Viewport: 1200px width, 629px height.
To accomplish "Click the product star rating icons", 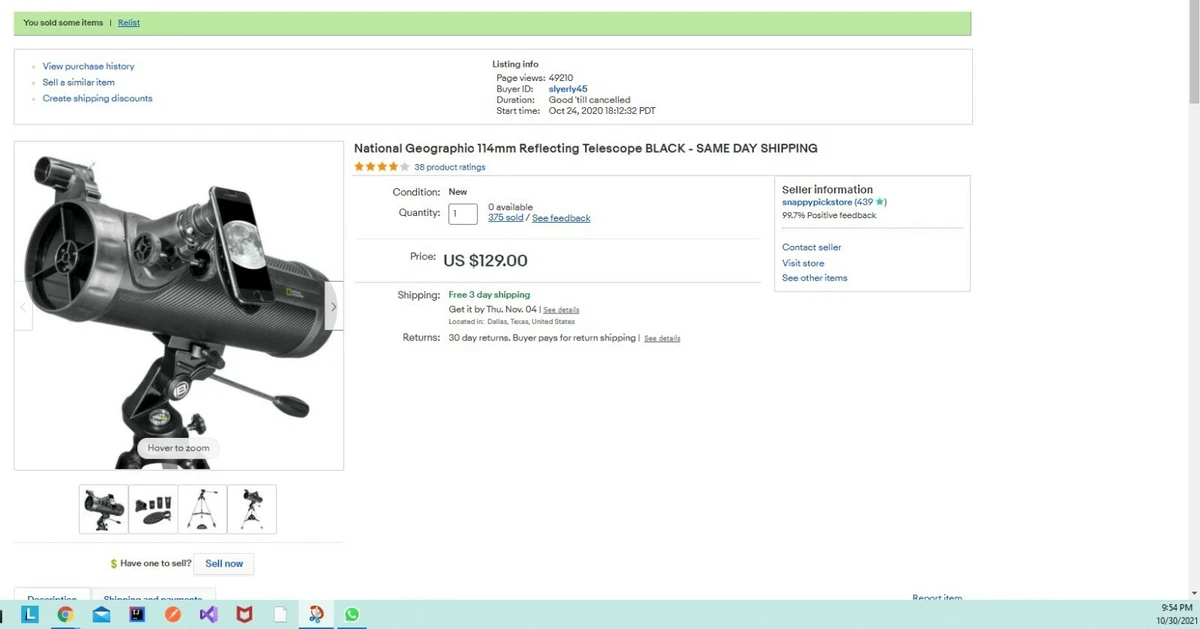I will pos(382,167).
